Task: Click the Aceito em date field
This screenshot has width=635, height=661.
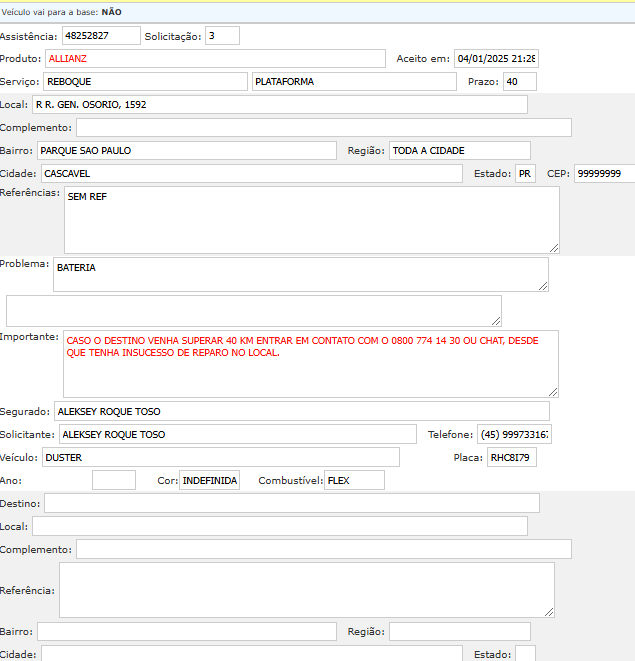Action: coord(496,59)
